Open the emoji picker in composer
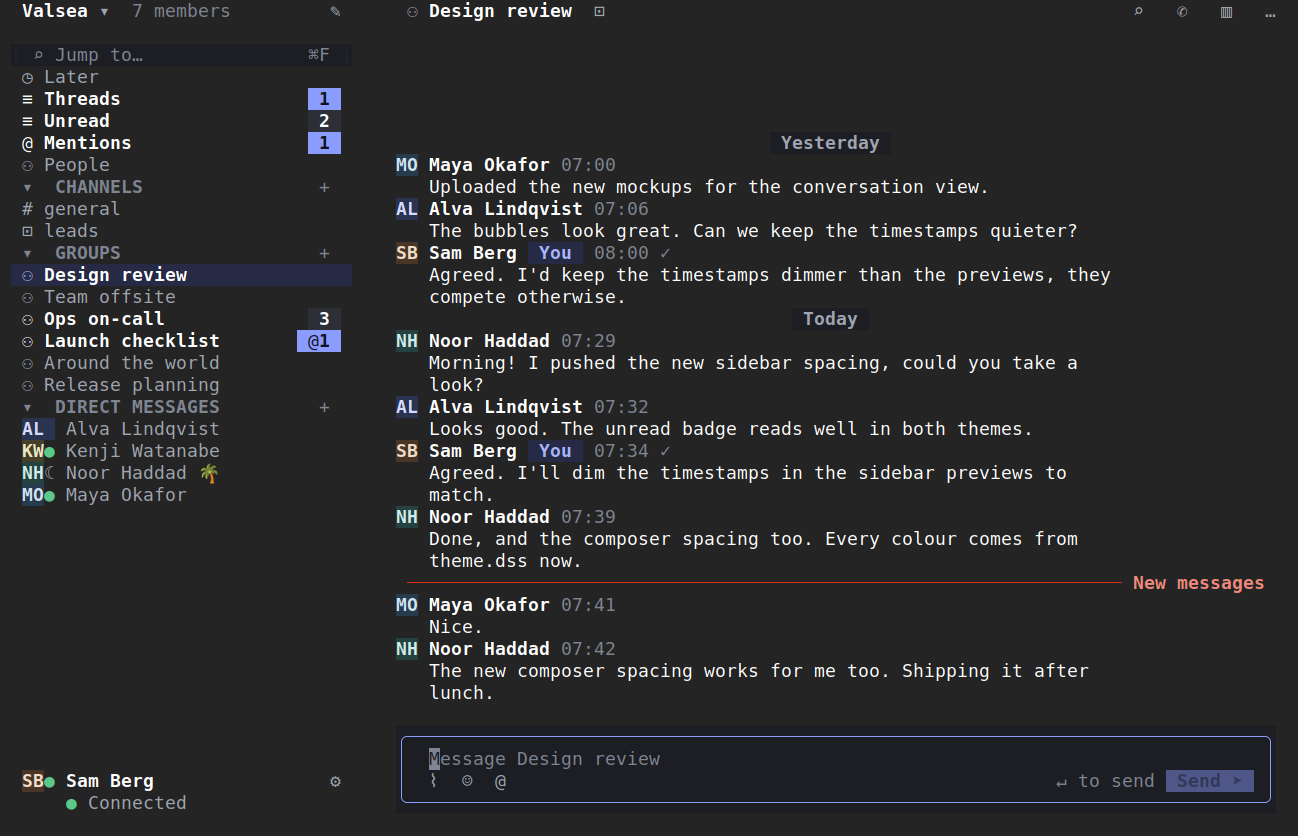This screenshot has height=836, width=1298. (x=467, y=781)
